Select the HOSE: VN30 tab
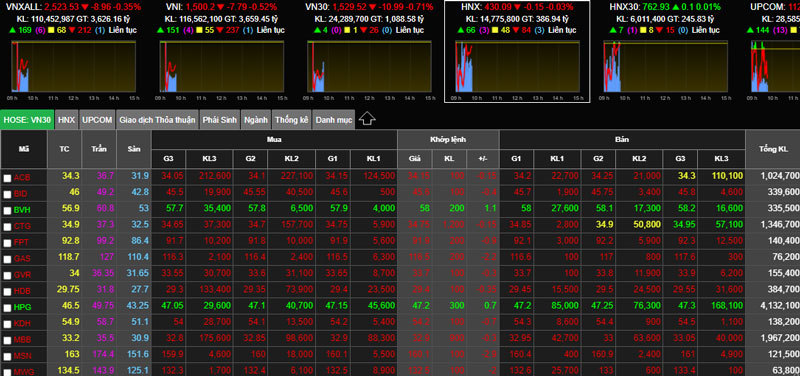800x376 pixels. pyautogui.click(x=27, y=120)
